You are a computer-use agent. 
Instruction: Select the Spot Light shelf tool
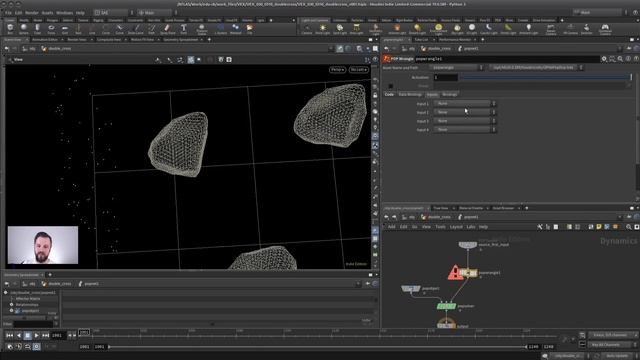(x=340, y=29)
